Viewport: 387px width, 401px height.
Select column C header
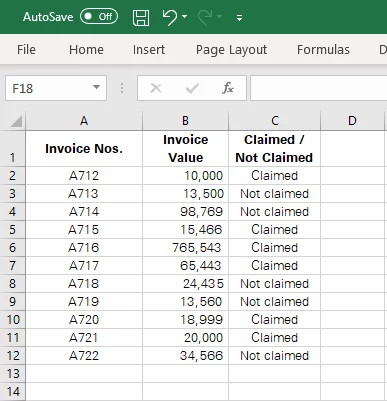pos(275,121)
